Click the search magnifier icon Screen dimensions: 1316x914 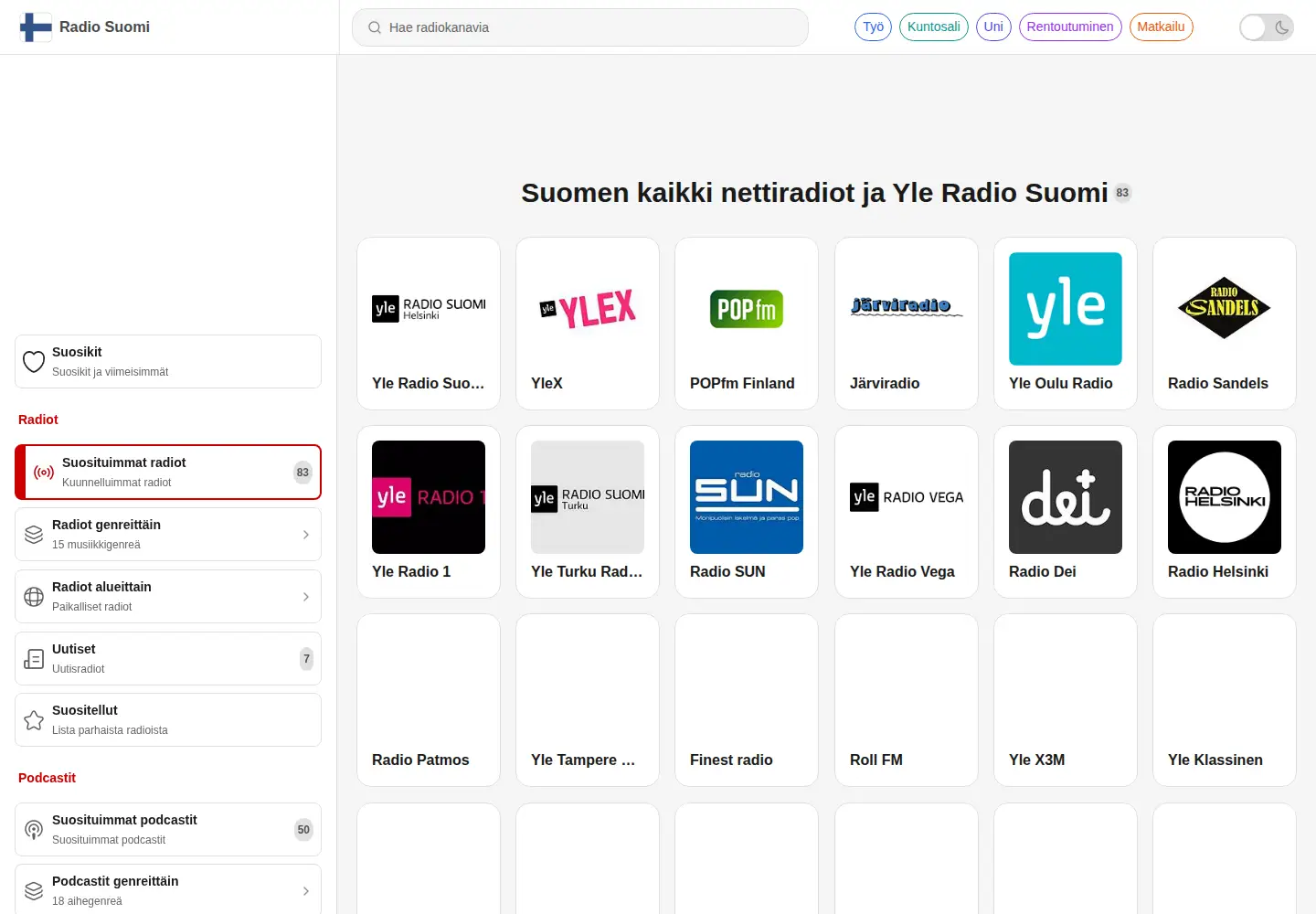[x=375, y=27]
